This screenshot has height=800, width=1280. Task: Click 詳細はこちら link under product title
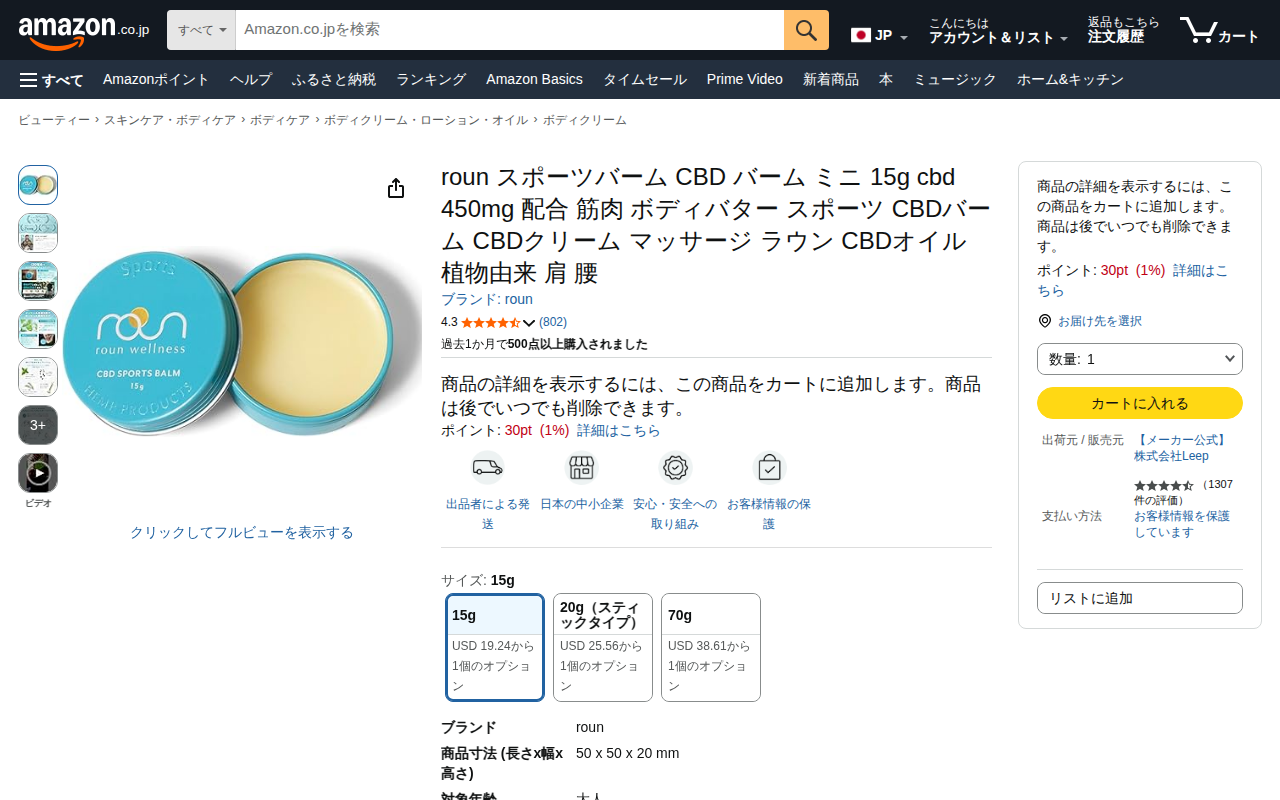[x=619, y=430]
